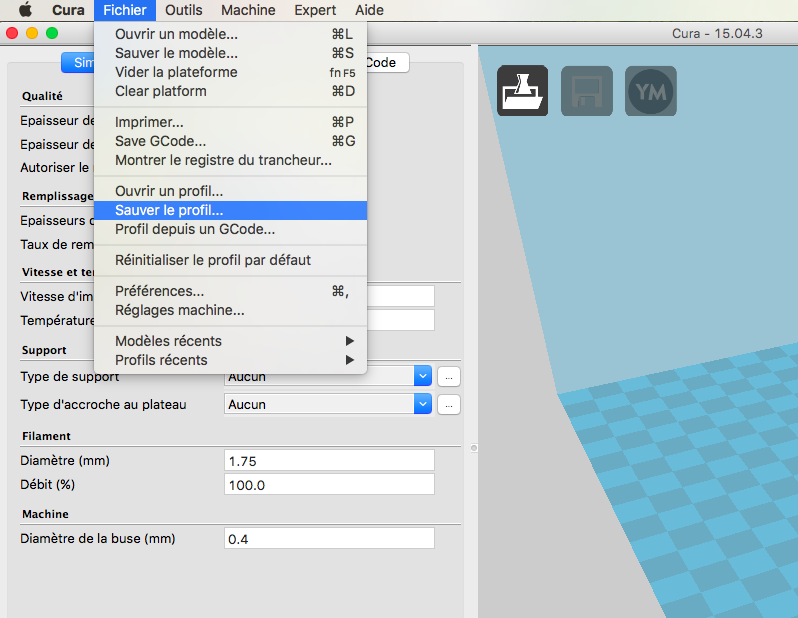Screen dimensions: 798x618
Task: Click the Load model icon
Action: [x=523, y=91]
